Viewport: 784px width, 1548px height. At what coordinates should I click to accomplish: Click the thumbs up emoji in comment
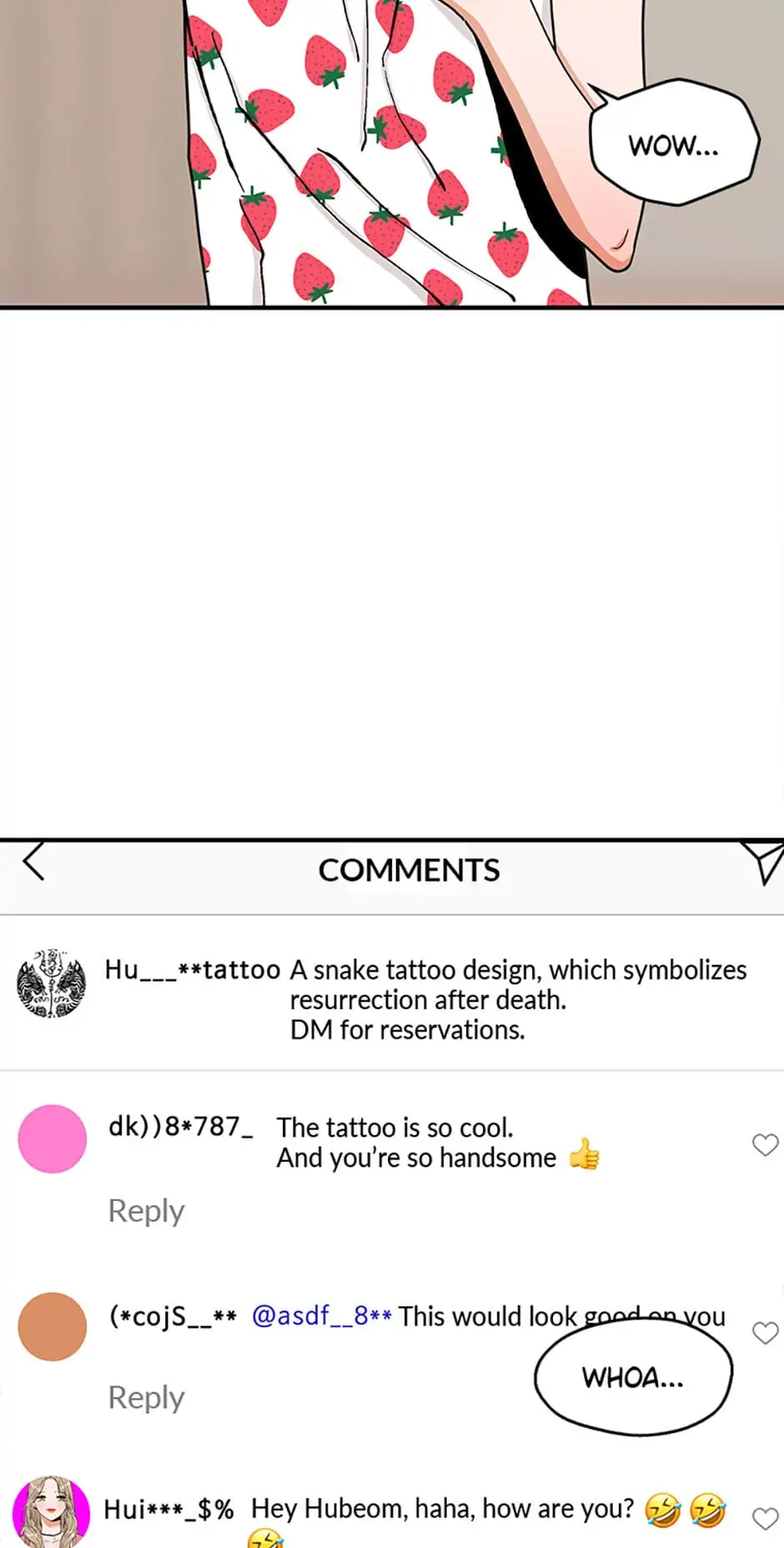[584, 1155]
